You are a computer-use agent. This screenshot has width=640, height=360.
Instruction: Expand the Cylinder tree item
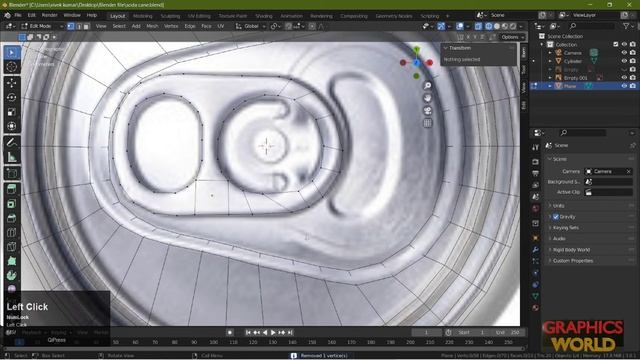pyautogui.click(x=550, y=61)
